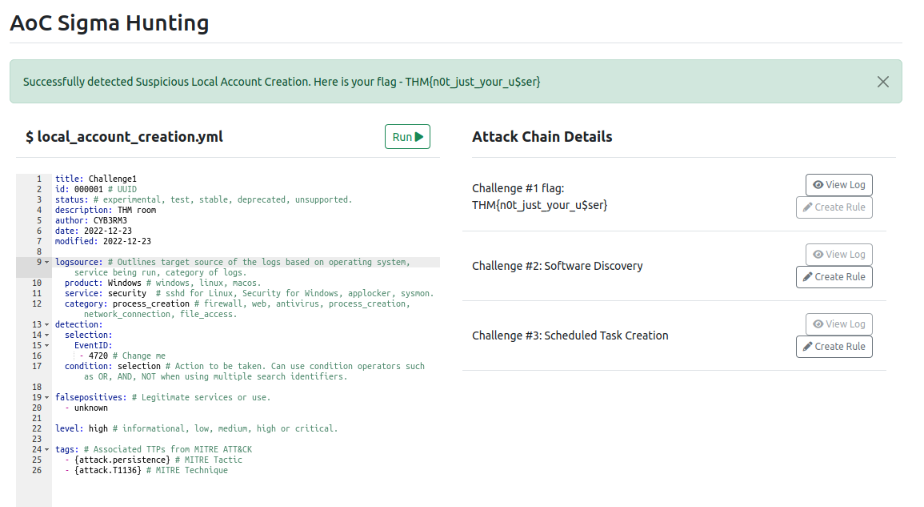
Task: View Log for Software Discovery challenge
Action: [x=839, y=254]
